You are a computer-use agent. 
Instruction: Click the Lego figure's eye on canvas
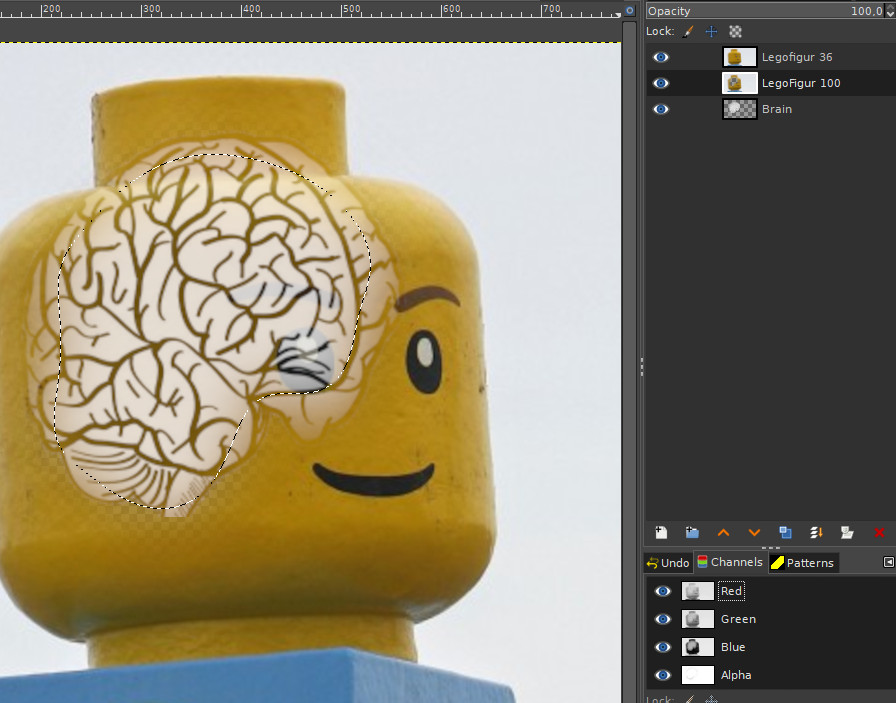click(x=424, y=361)
